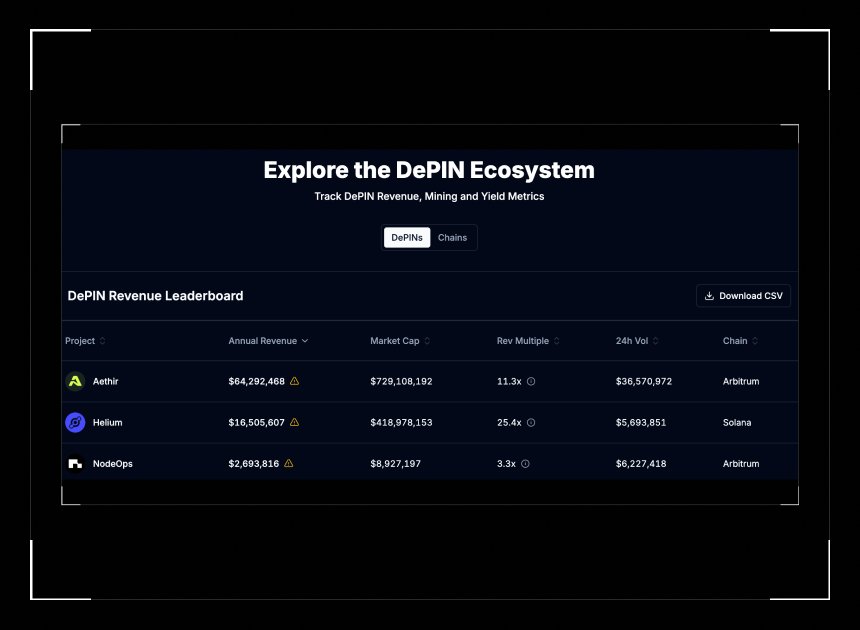
Task: Click the DePIN Revenue Leaderboard heading
Action: coord(155,296)
